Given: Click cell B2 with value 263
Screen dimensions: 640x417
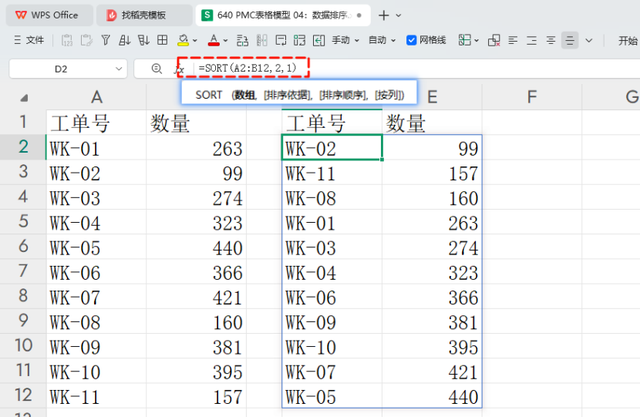Looking at the screenshot, I should pos(196,147).
